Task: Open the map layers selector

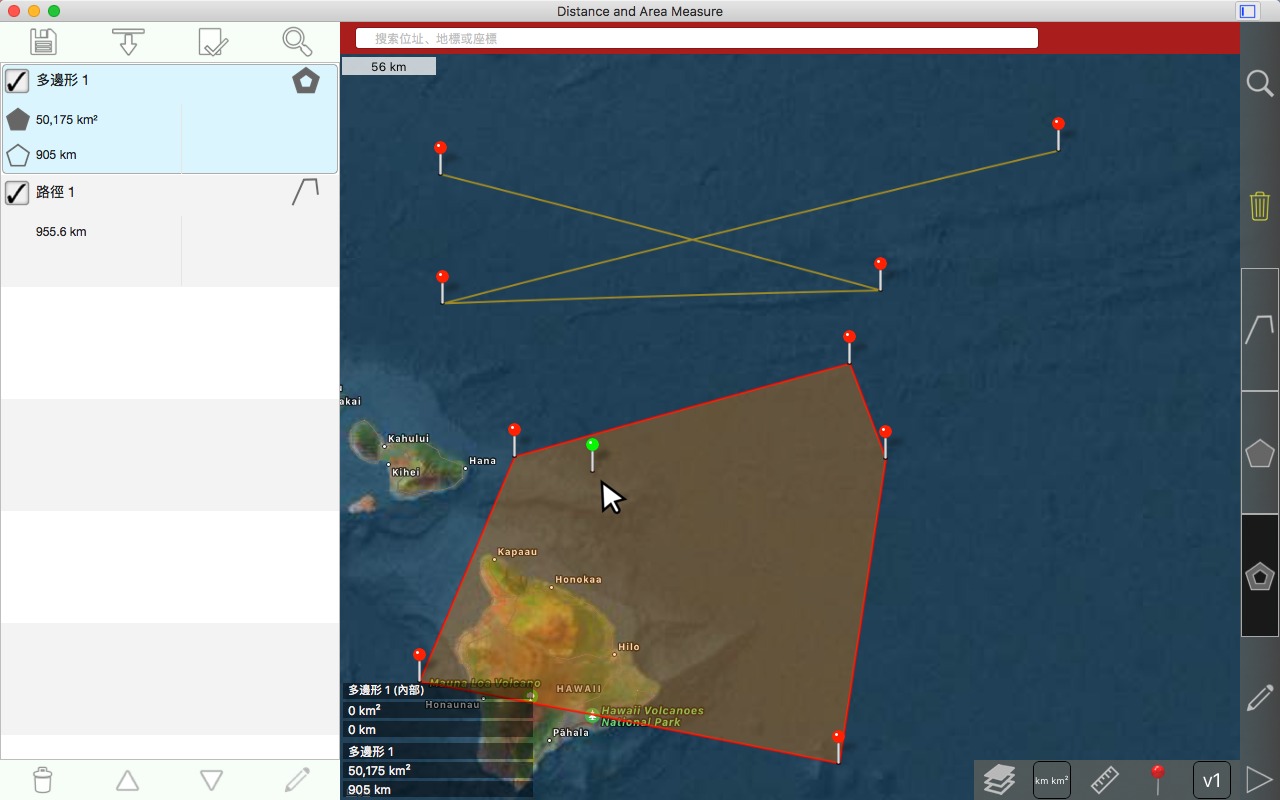Action: [x=999, y=779]
